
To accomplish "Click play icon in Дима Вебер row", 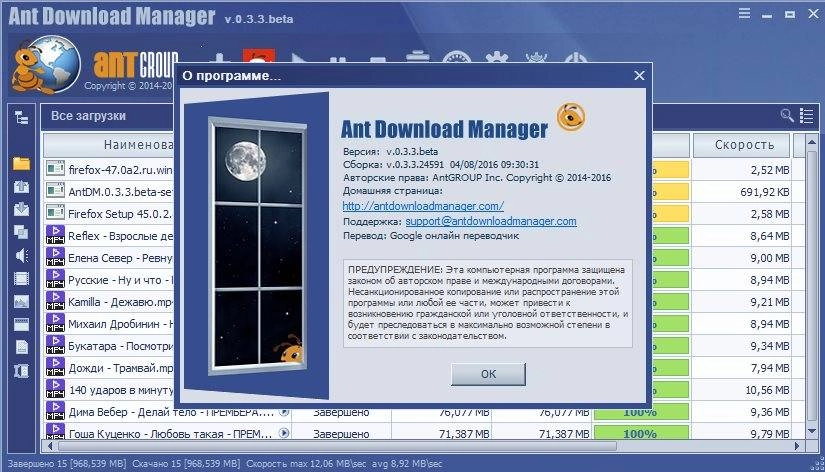I will [x=284, y=411].
